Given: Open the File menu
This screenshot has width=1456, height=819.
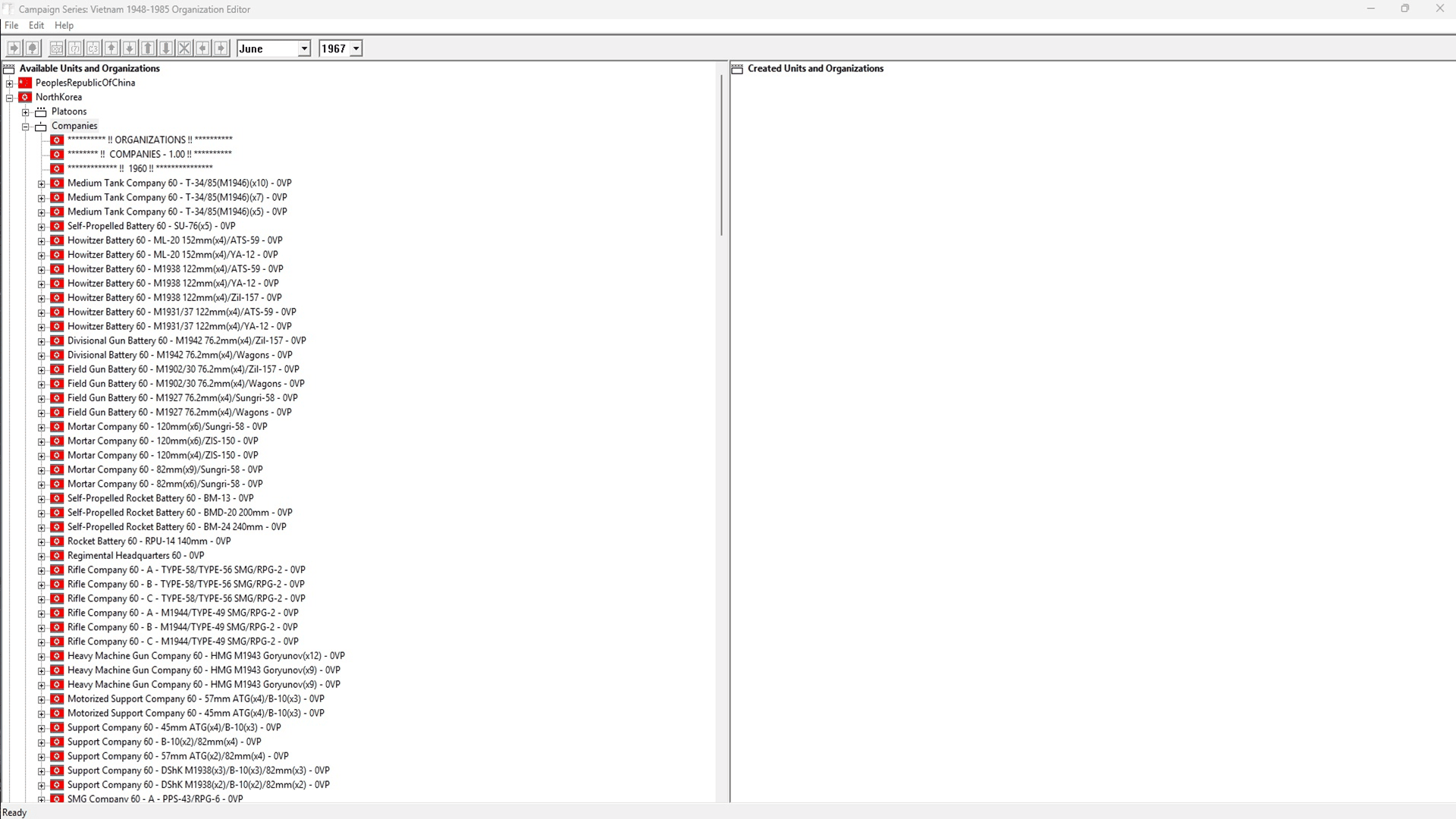Looking at the screenshot, I should (x=11, y=25).
